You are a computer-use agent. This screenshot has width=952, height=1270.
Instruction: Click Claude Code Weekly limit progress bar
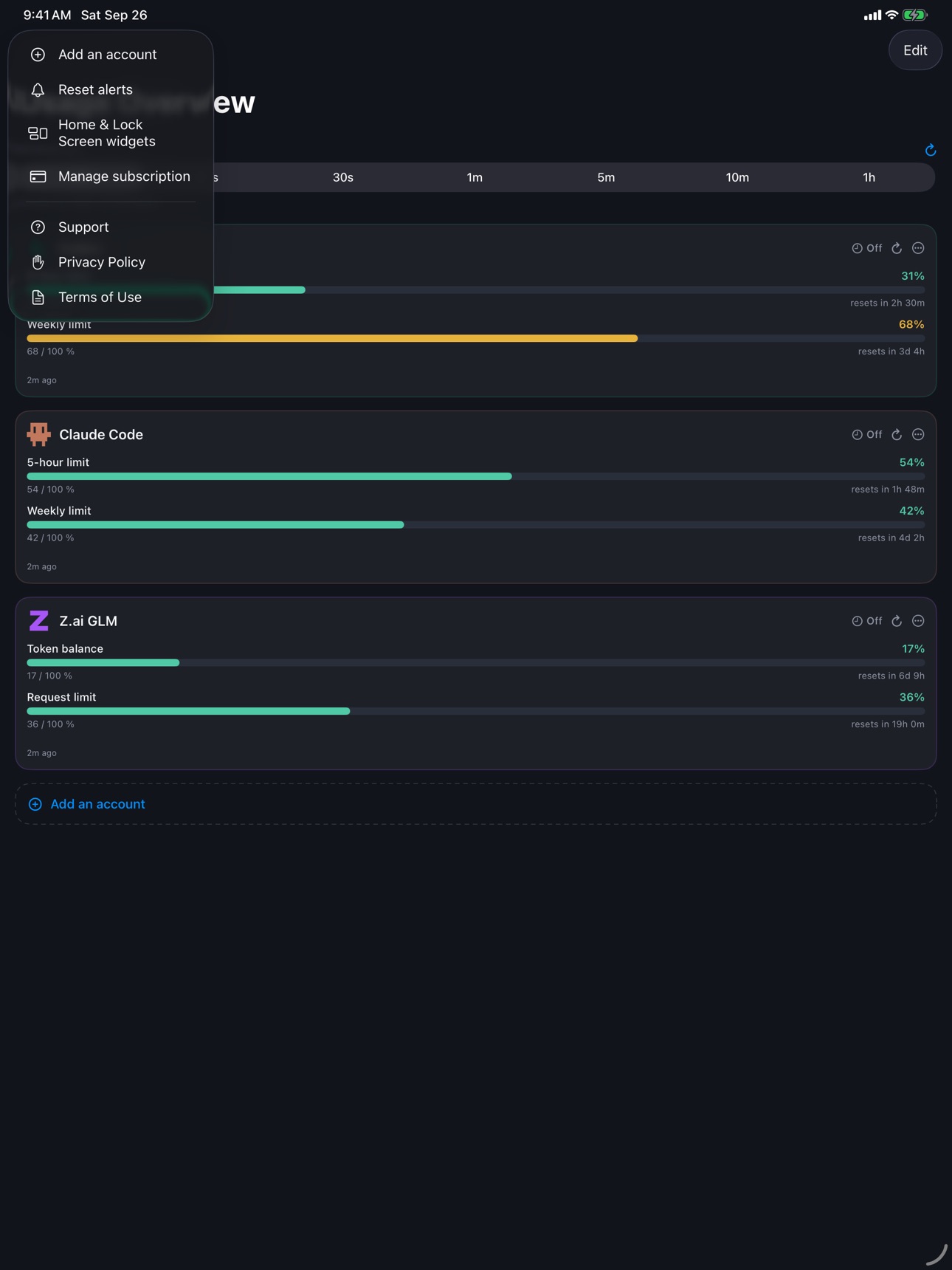coord(475,525)
